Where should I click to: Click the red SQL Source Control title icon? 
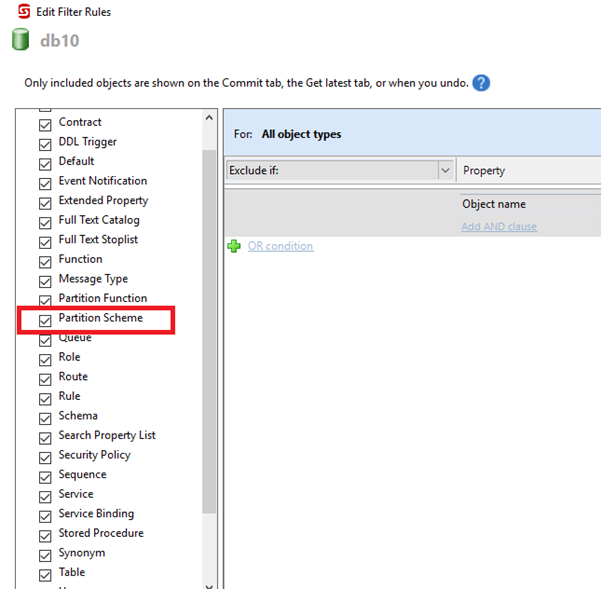point(23,12)
